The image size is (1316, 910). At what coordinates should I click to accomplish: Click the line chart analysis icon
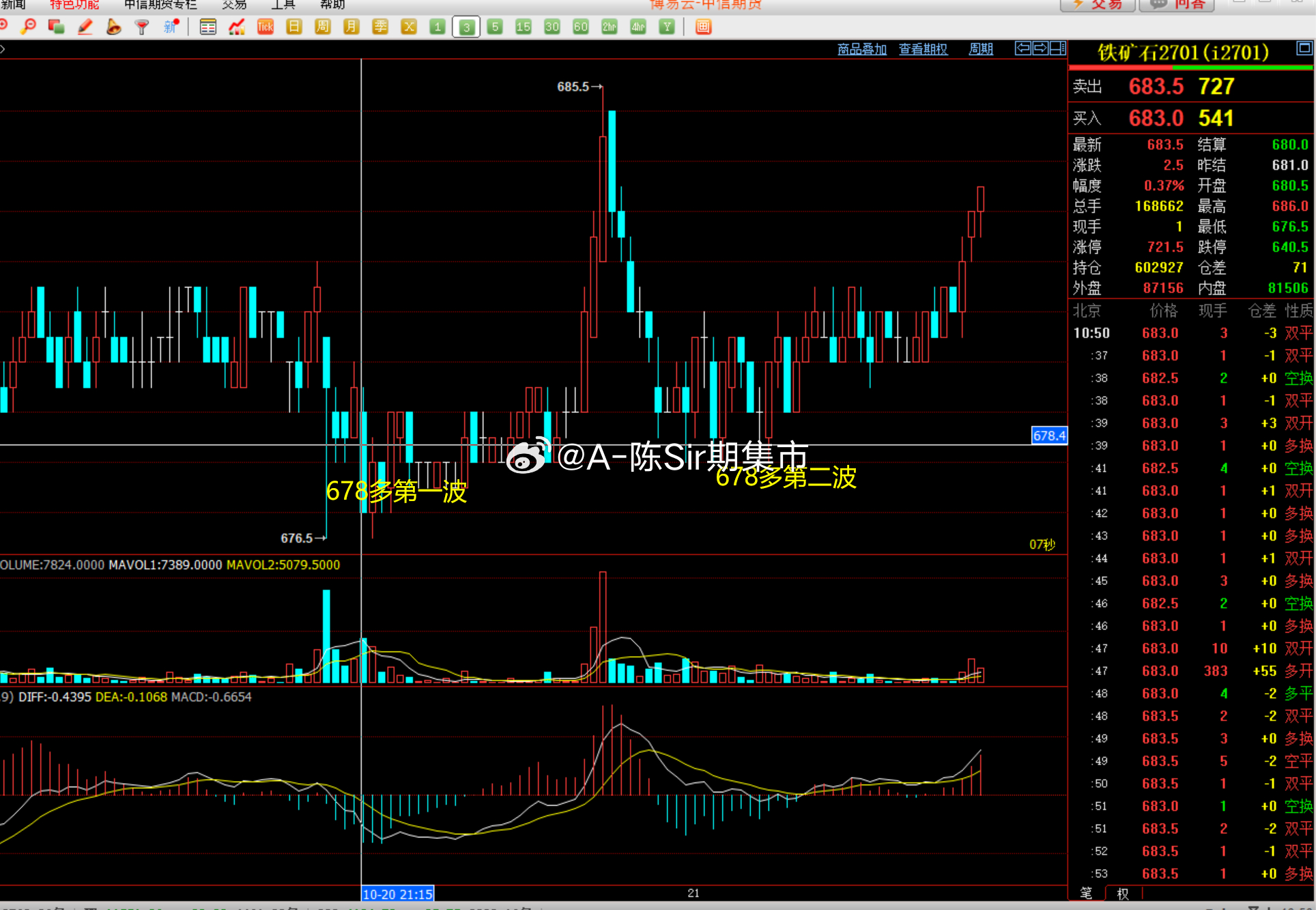pyautogui.click(x=237, y=27)
